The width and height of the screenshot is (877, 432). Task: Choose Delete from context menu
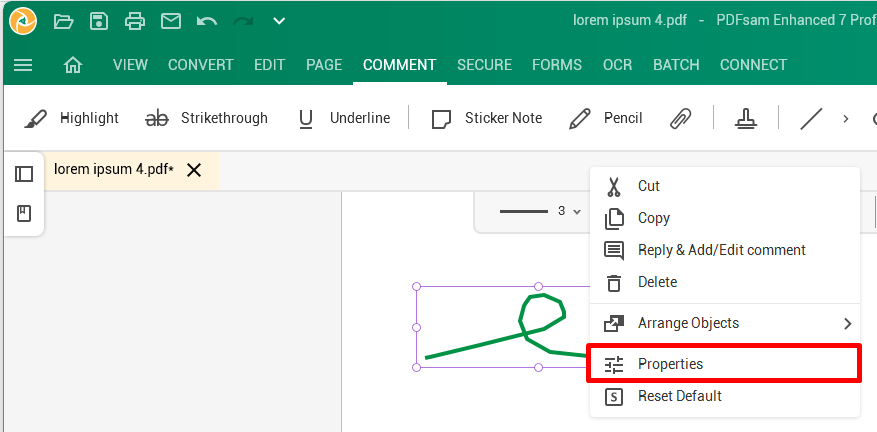[x=725, y=281]
